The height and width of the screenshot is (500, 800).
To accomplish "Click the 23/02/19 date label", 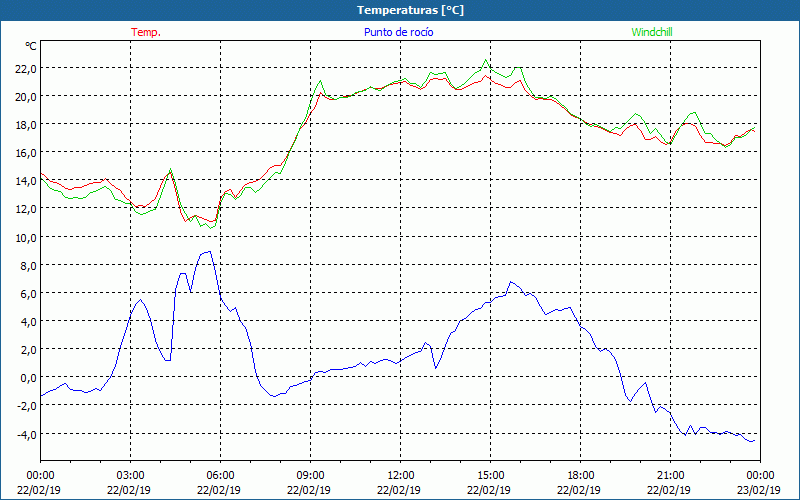I will [x=759, y=490].
